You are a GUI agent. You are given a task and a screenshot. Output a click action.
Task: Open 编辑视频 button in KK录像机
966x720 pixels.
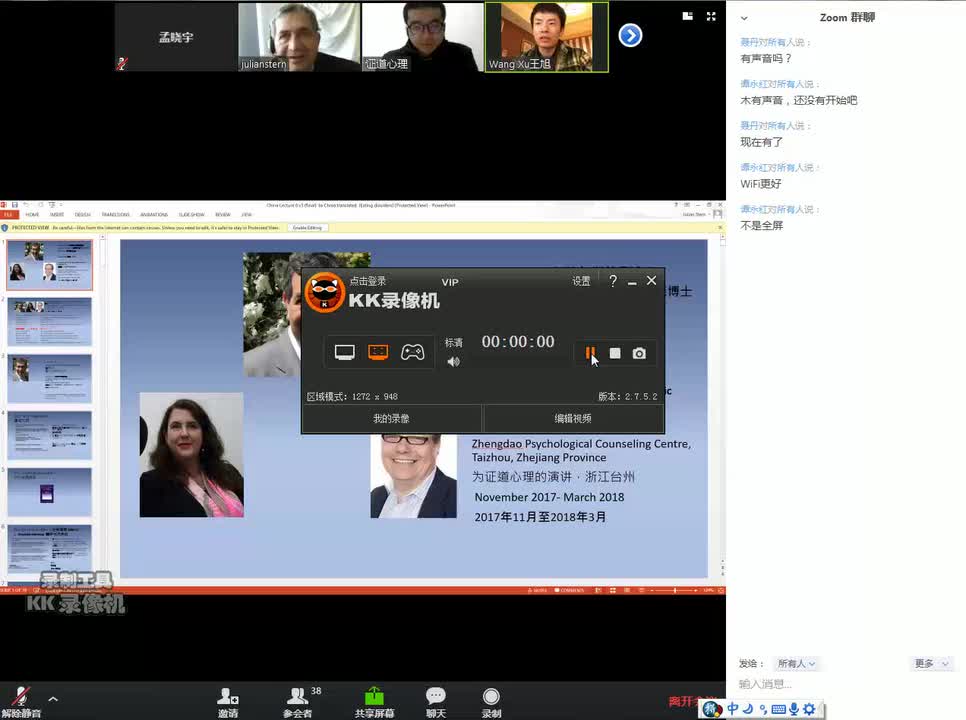[x=573, y=419]
